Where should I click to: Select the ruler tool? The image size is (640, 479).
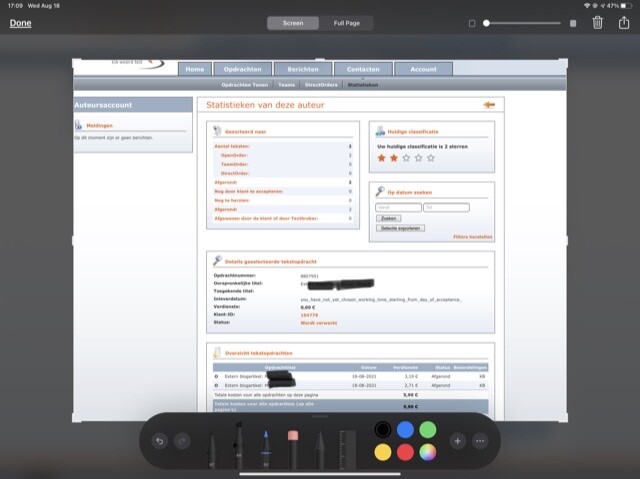[347, 449]
